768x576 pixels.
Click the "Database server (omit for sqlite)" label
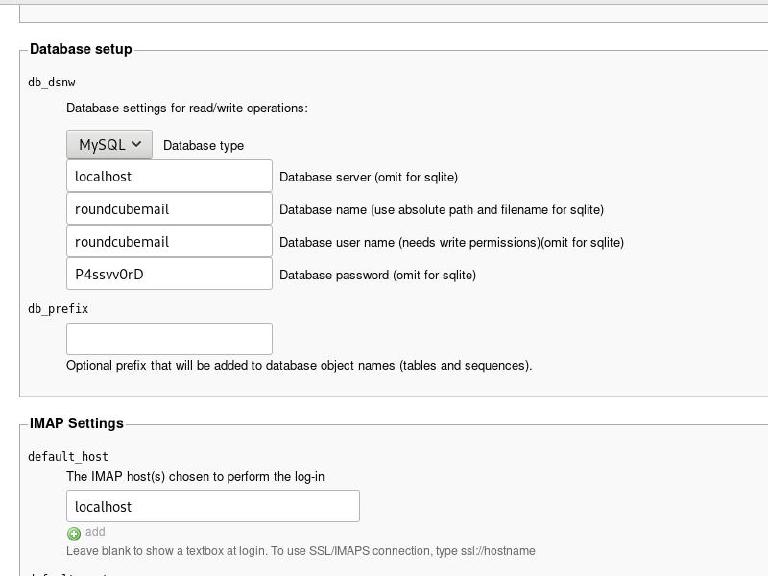tap(368, 177)
